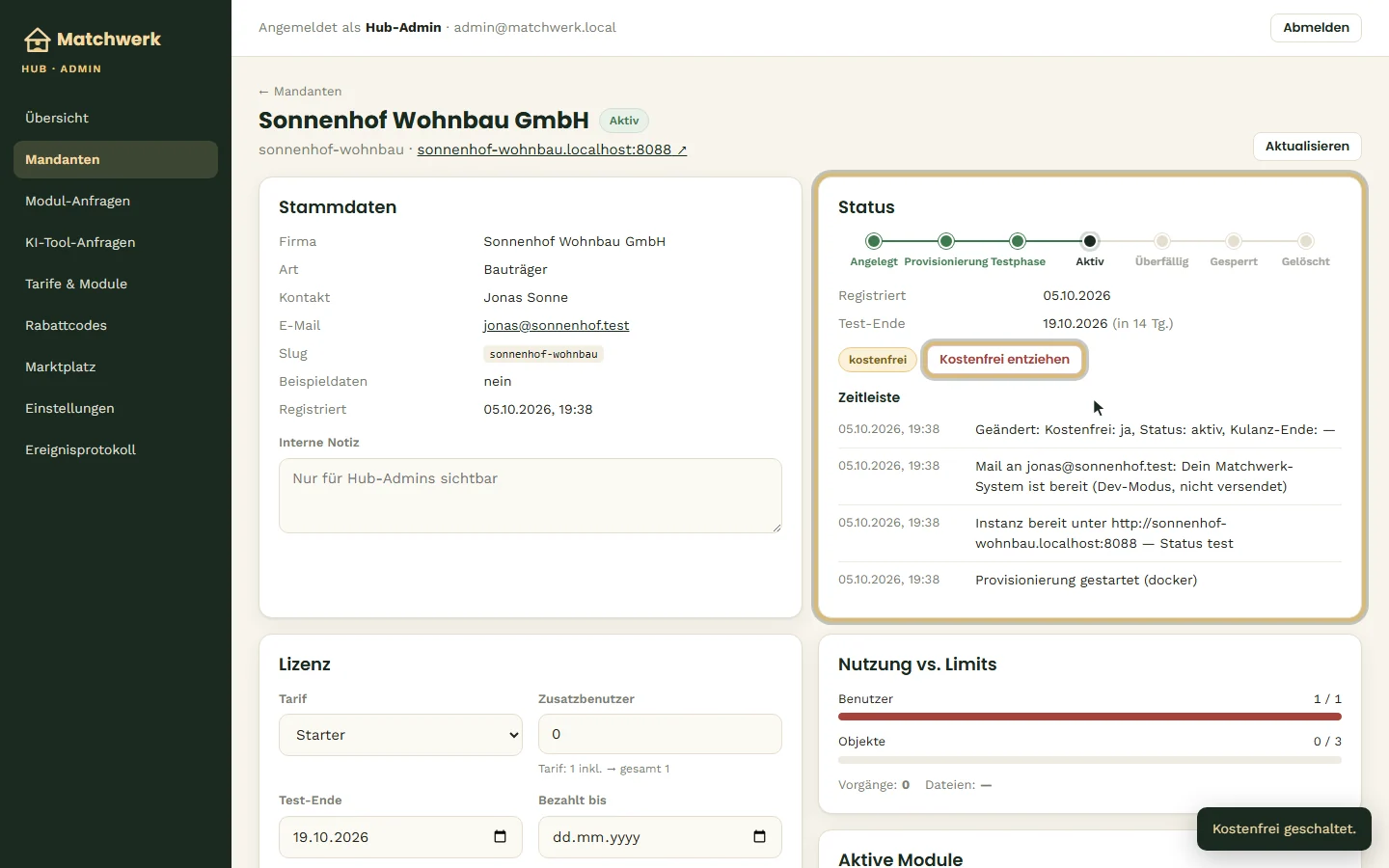Click the Provisionierung status step dot
This screenshot has width=1389, height=868.
(946, 241)
